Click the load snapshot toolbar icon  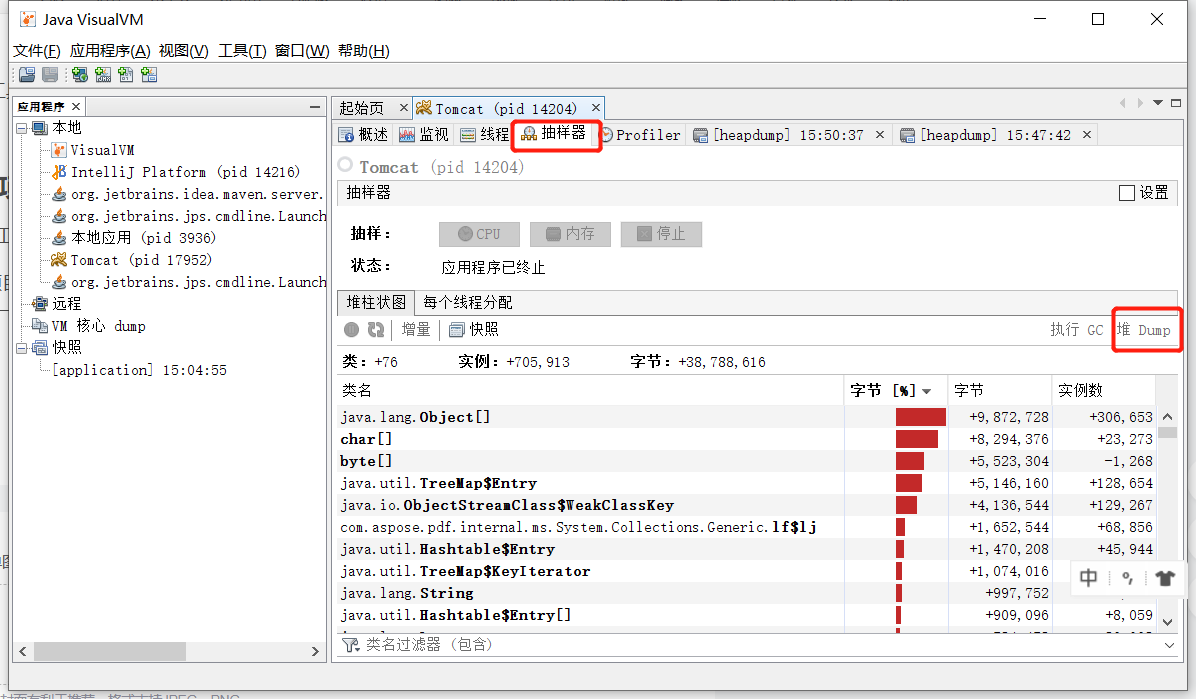pos(26,74)
